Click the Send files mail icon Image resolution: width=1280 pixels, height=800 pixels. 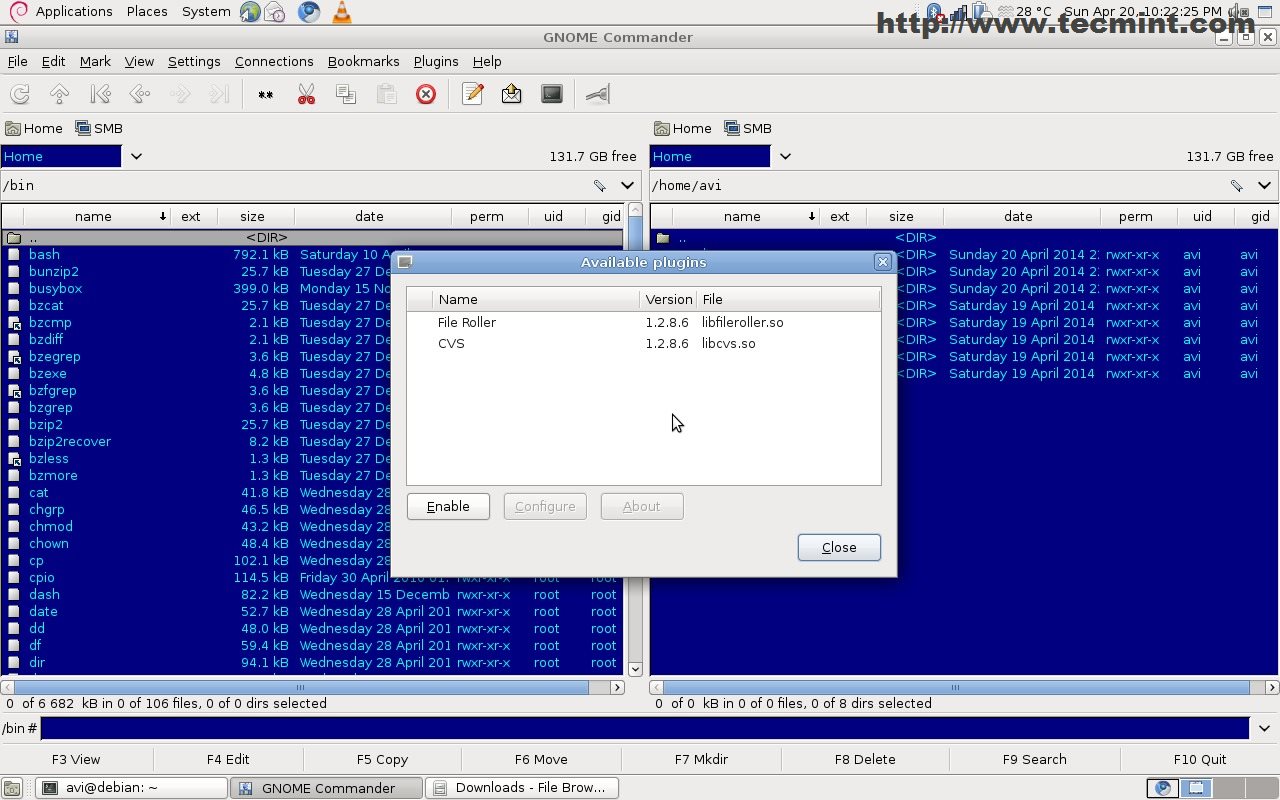click(512, 94)
